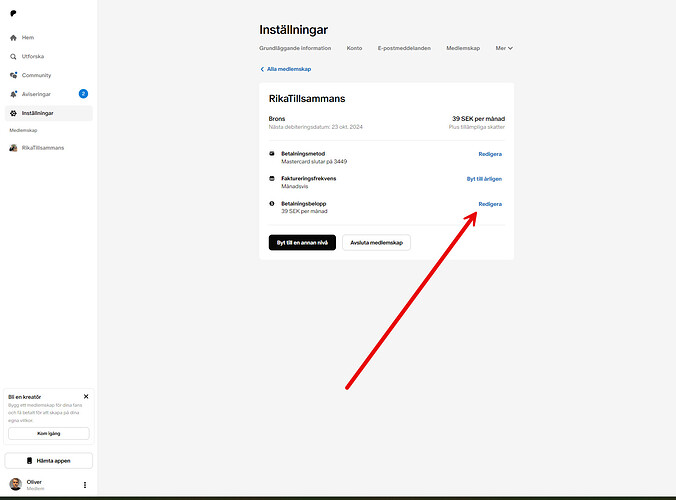Close the Bli en kreatör card
The width and height of the screenshot is (676, 500).
point(86,396)
